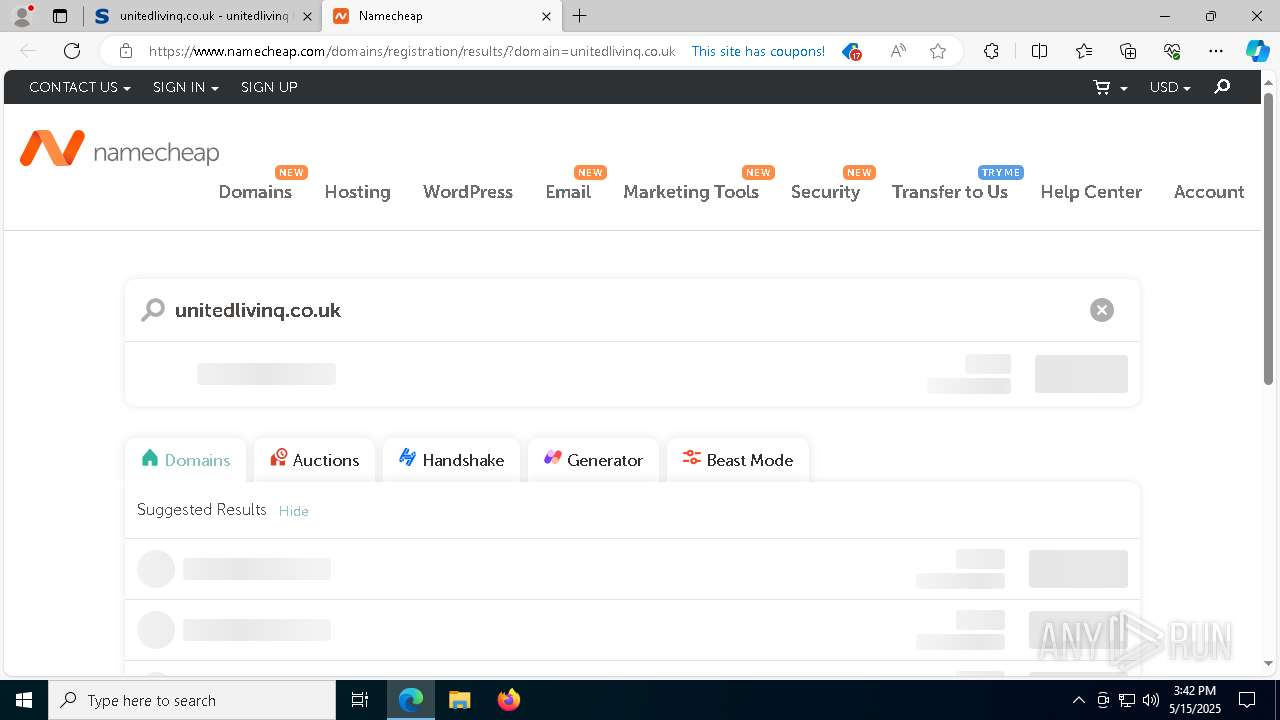This screenshot has width=1280, height=720.
Task: Open the browser Extensions icon
Action: (x=991, y=51)
